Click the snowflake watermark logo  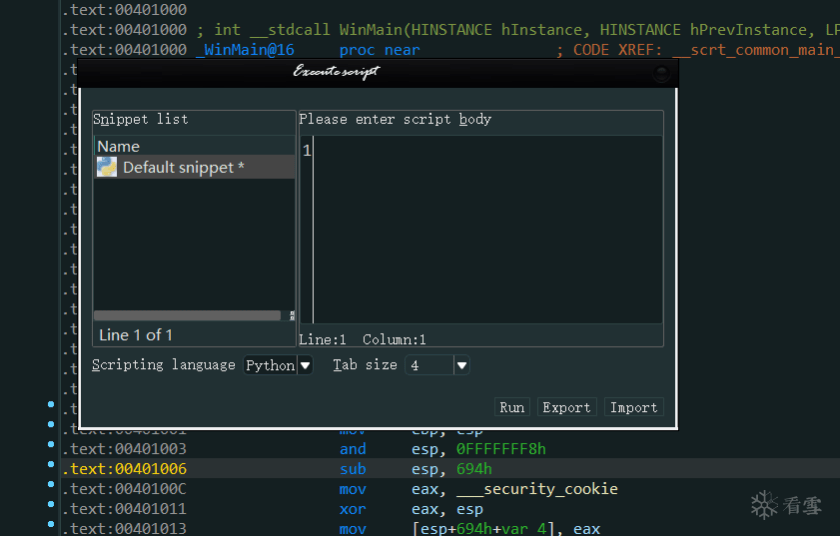[764, 505]
